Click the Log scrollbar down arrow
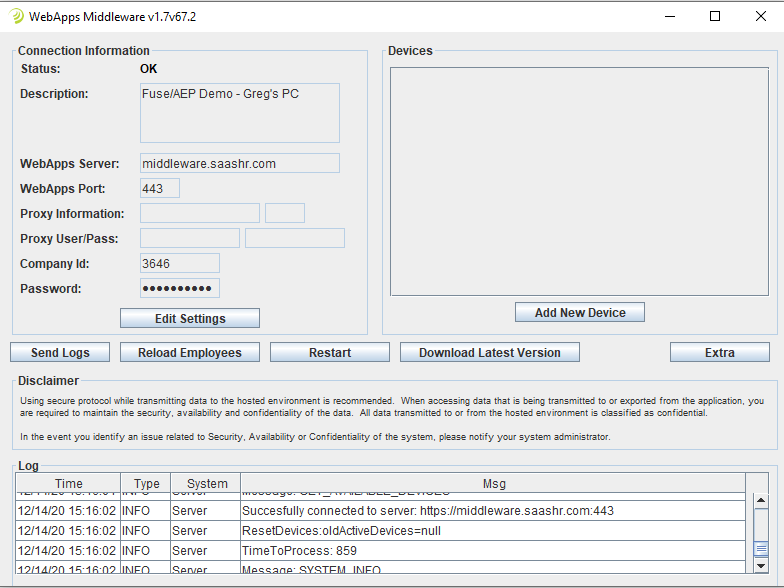784x588 pixels. click(761, 567)
